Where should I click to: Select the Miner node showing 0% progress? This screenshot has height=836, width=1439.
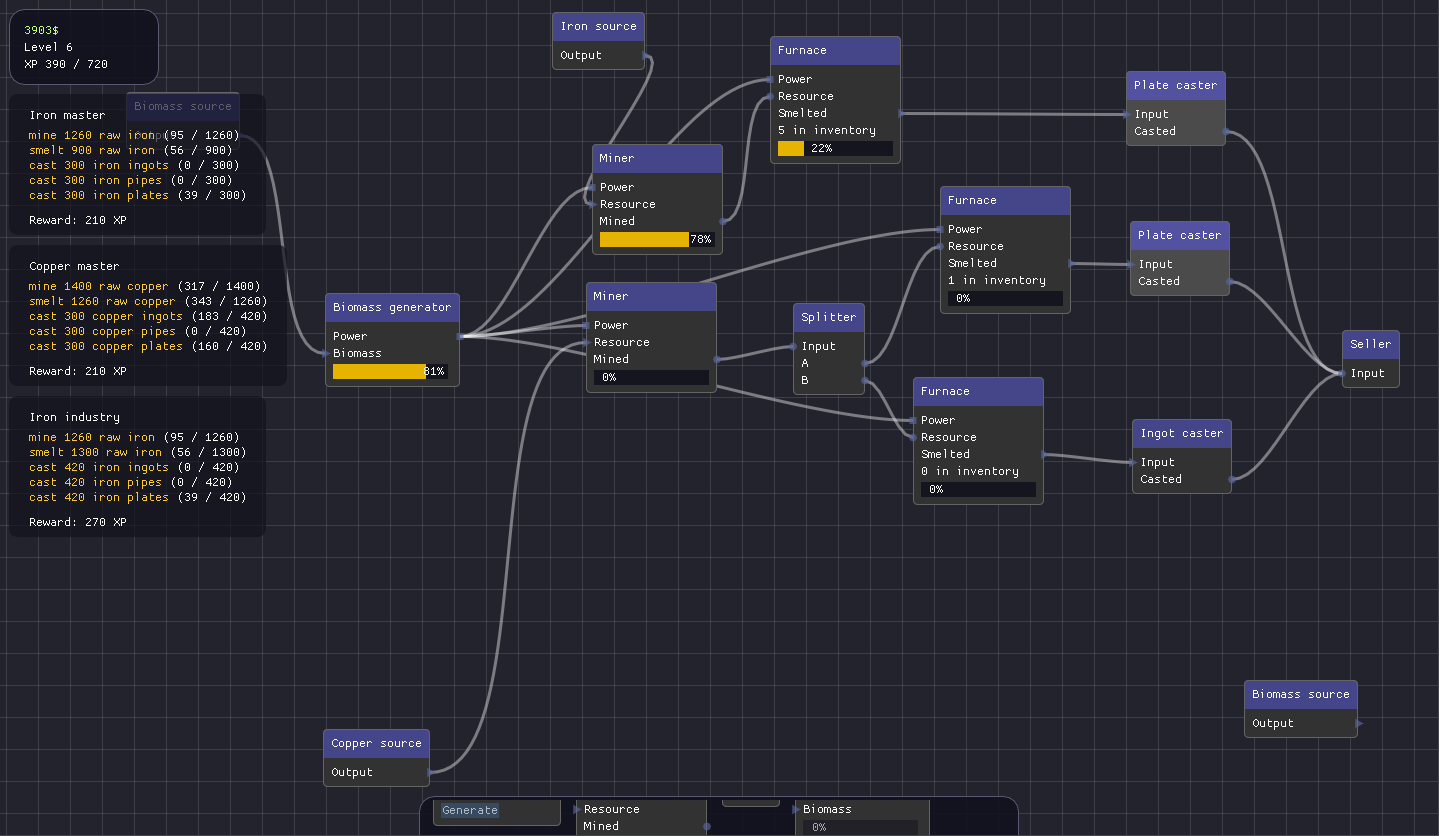click(x=651, y=296)
